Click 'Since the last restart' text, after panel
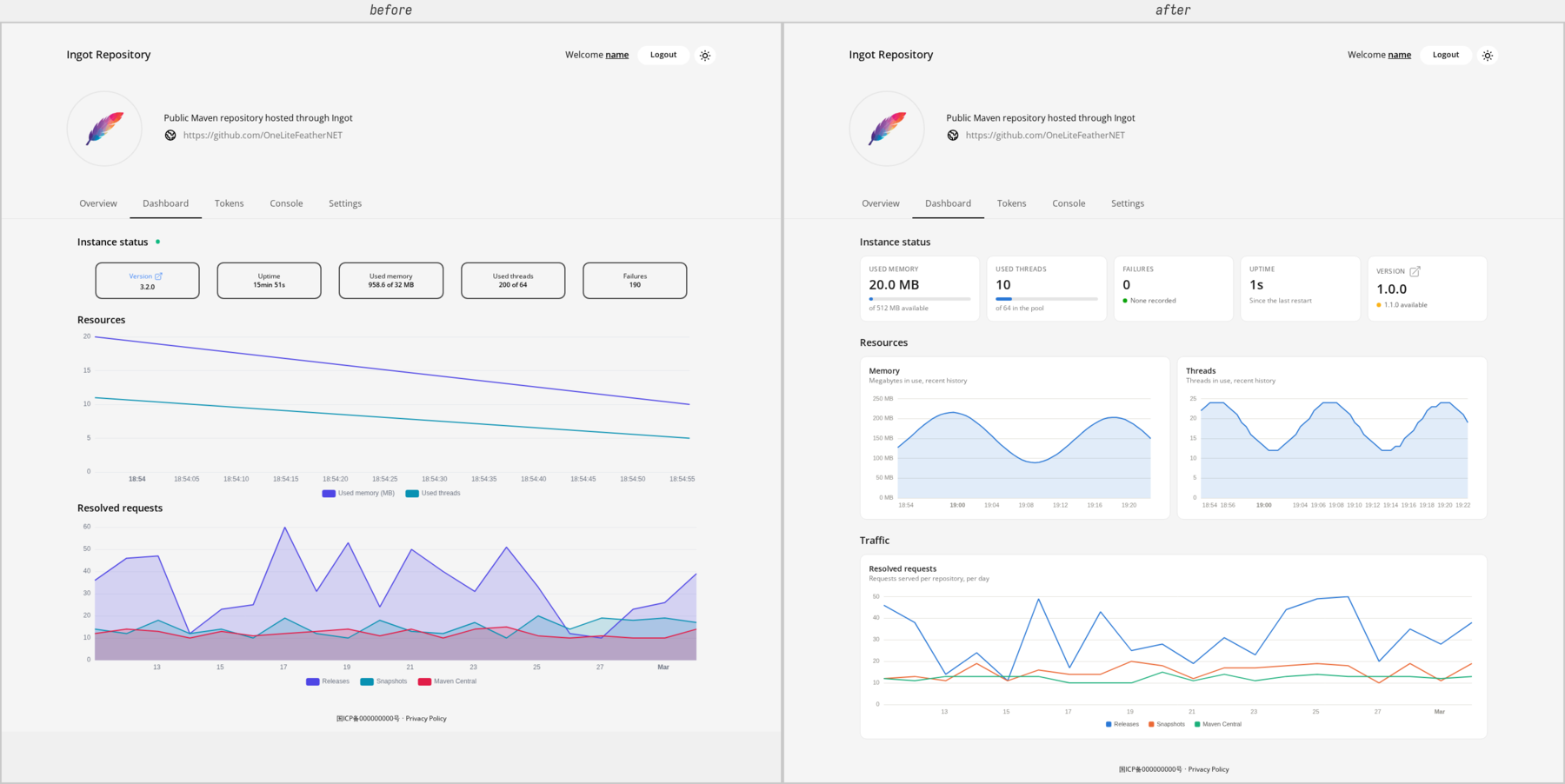 click(x=1281, y=301)
